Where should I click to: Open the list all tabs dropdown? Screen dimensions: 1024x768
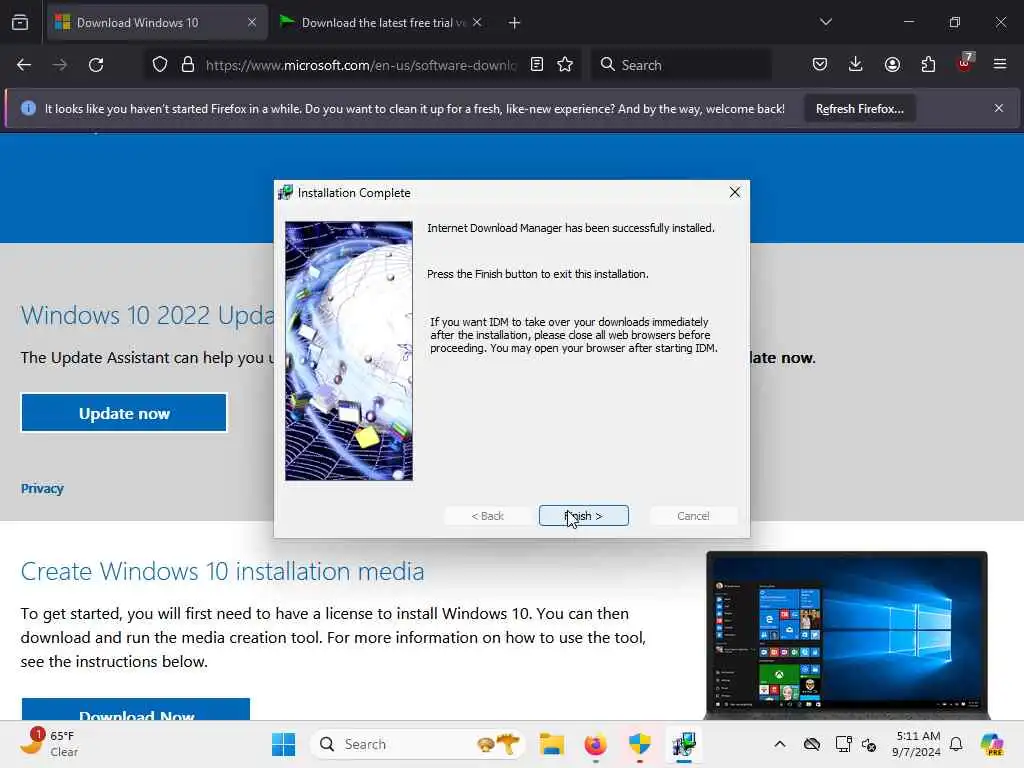(825, 22)
